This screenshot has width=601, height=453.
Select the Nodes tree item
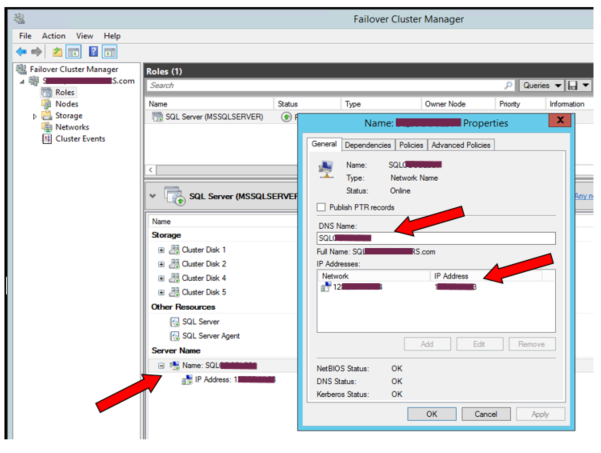pyautogui.click(x=67, y=104)
